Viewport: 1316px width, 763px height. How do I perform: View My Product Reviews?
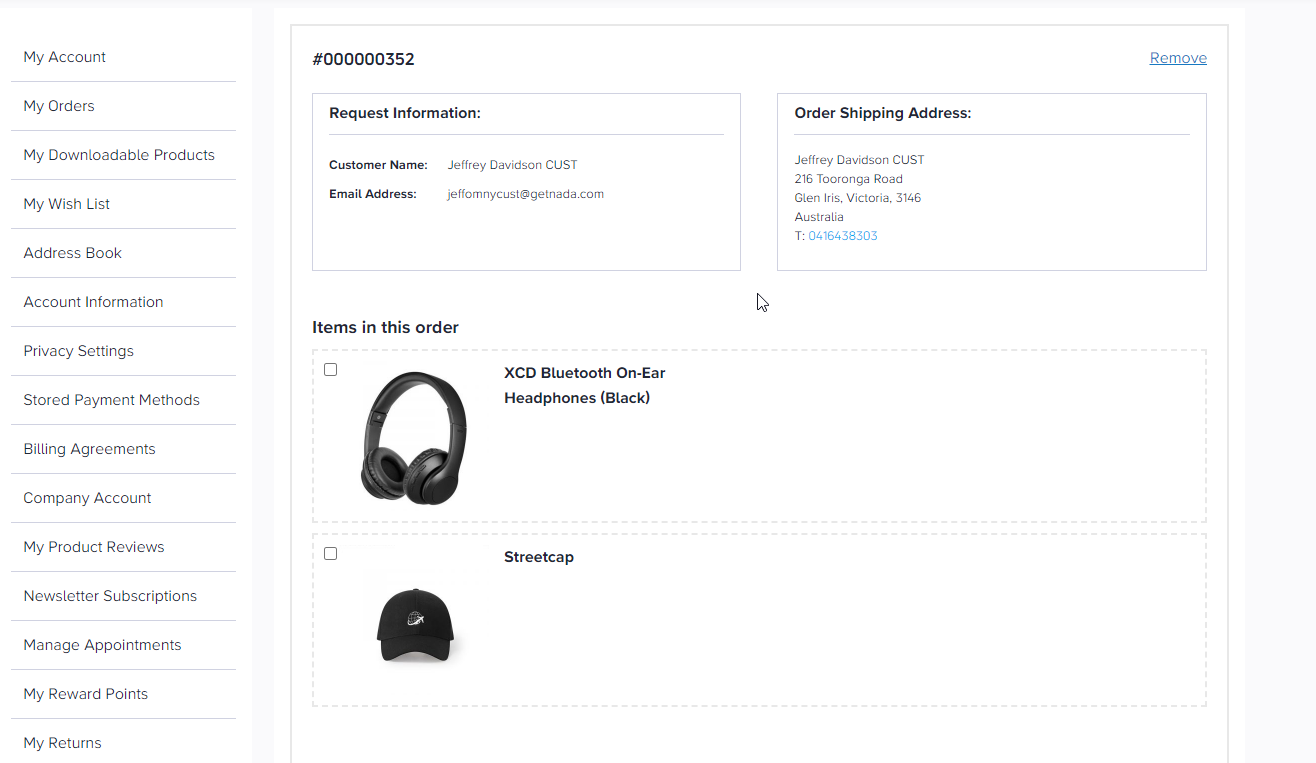click(94, 547)
